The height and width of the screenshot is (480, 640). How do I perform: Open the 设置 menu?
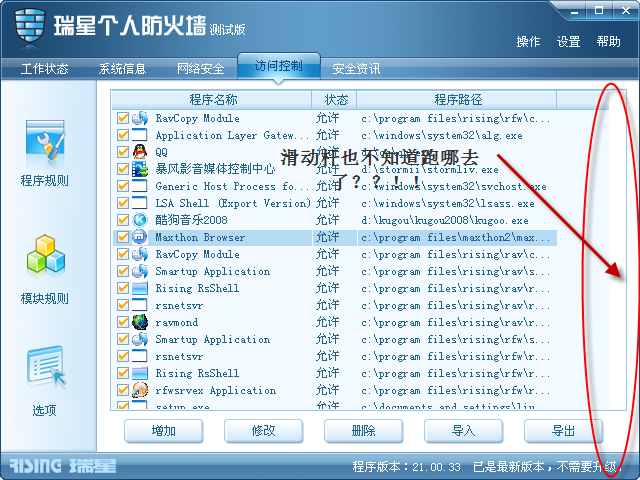tap(569, 42)
